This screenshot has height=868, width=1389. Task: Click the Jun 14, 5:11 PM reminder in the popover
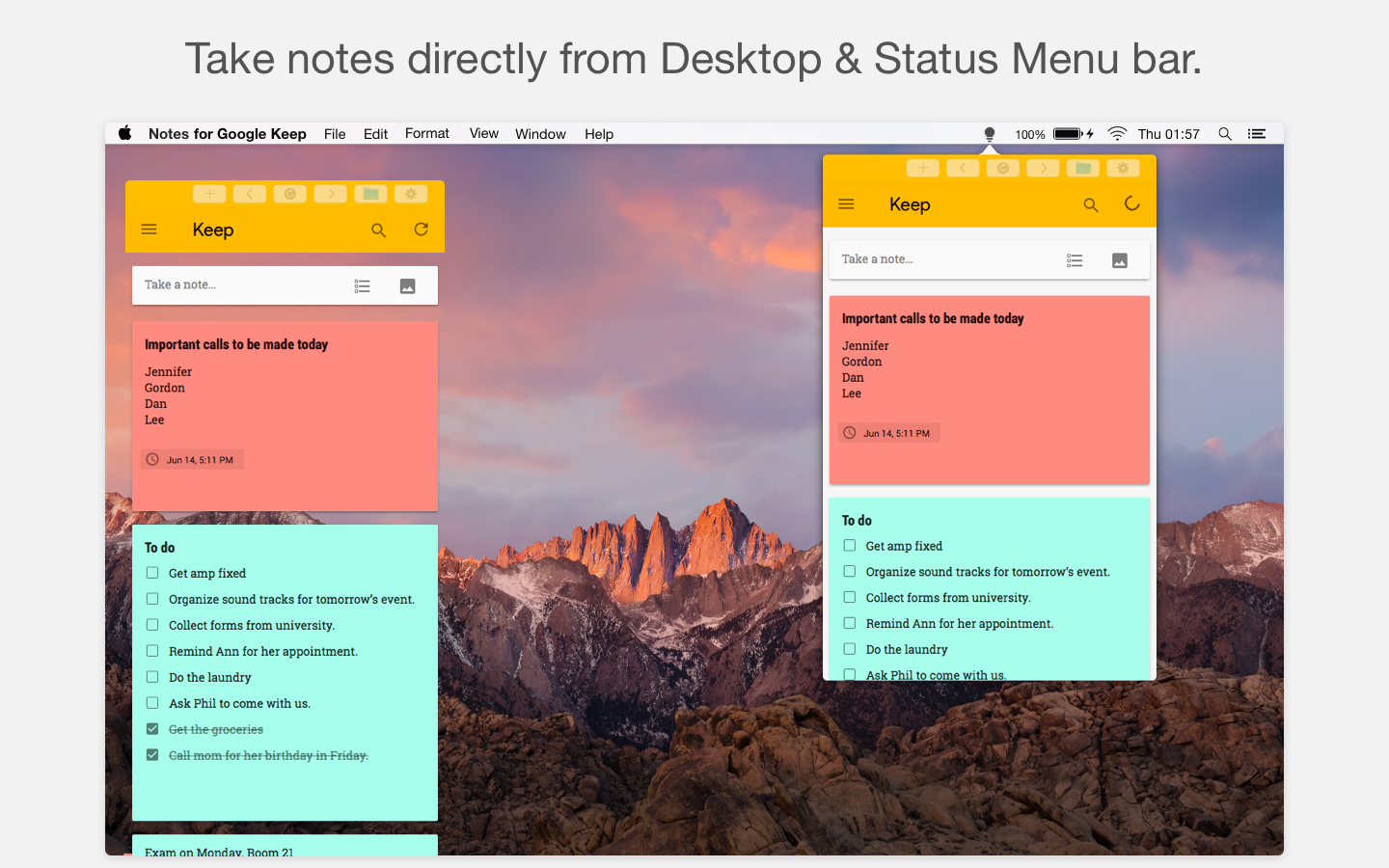889,433
